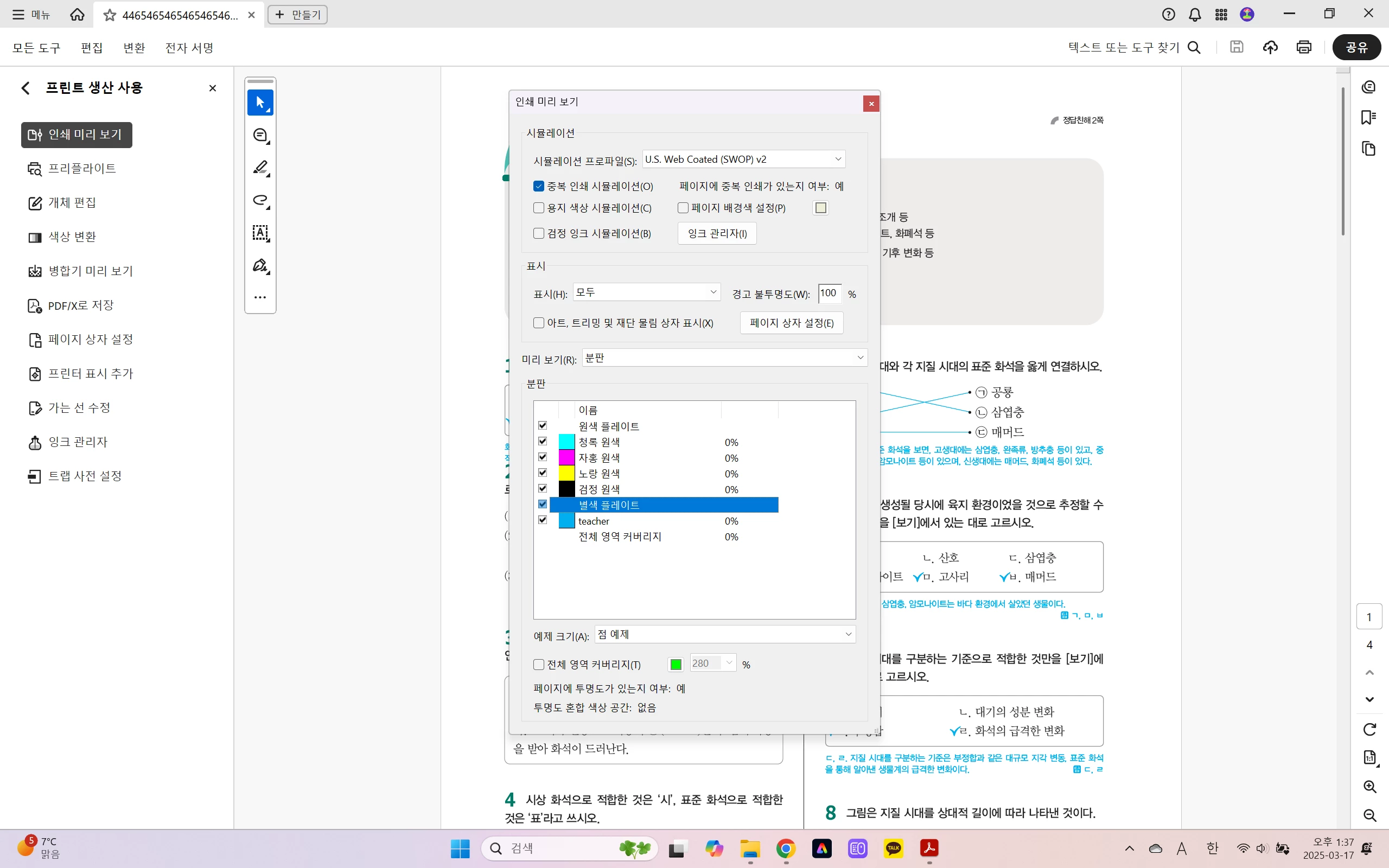Open the bookmarks panel icon

pyautogui.click(x=1368, y=118)
